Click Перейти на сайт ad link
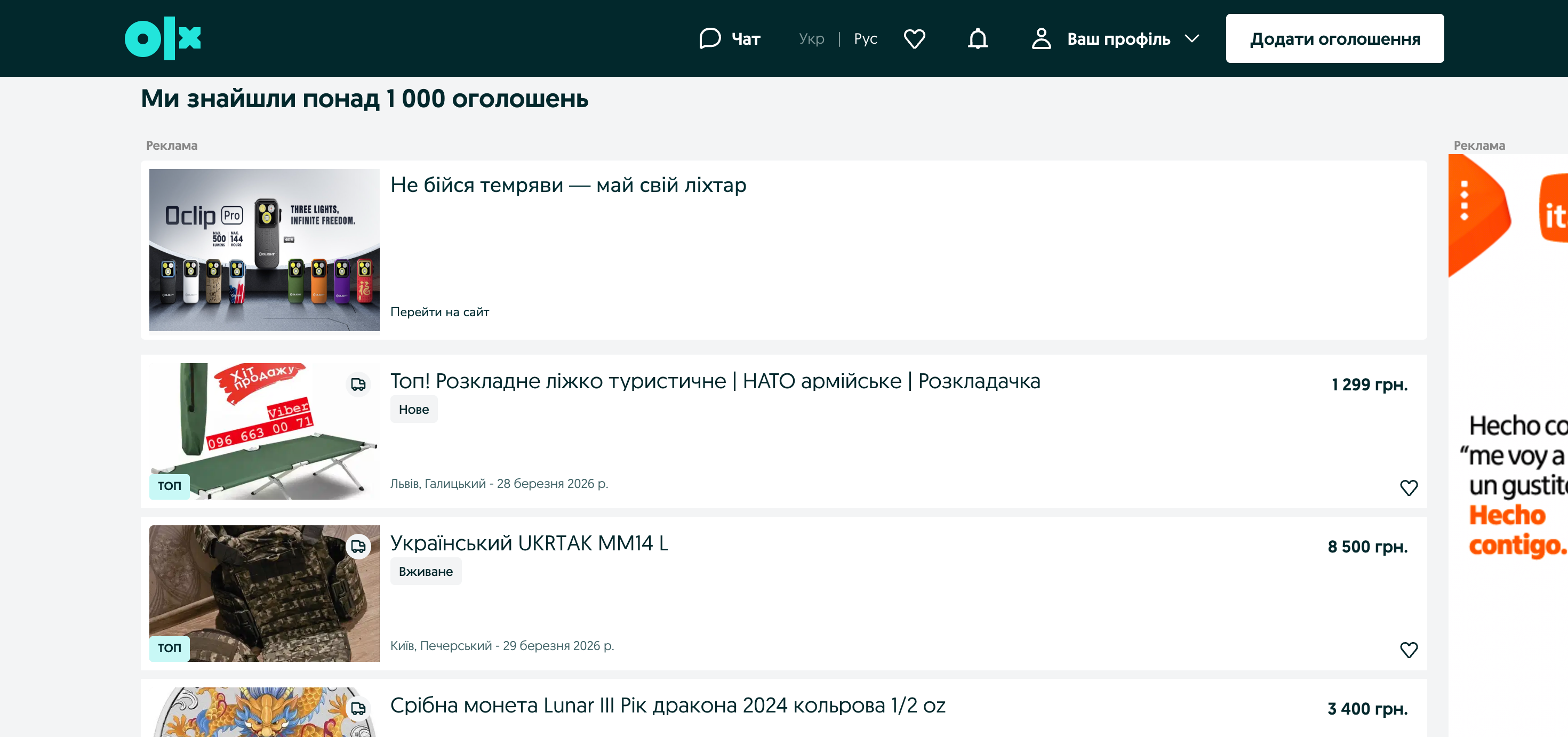 (x=439, y=311)
